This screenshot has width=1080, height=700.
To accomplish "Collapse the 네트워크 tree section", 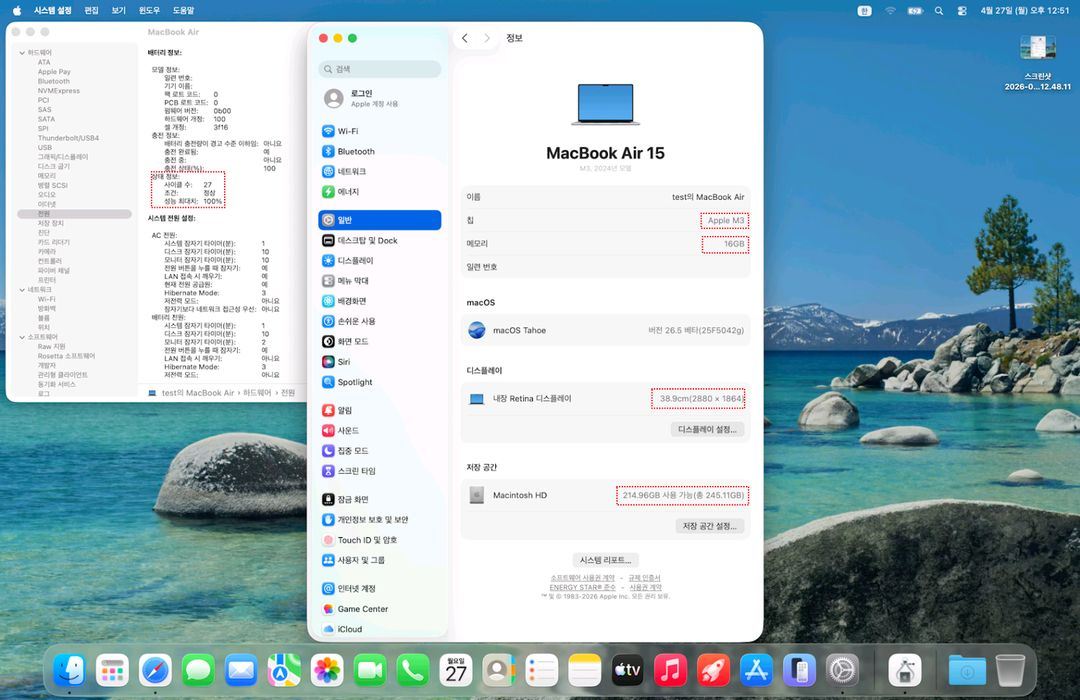I will coord(22,289).
